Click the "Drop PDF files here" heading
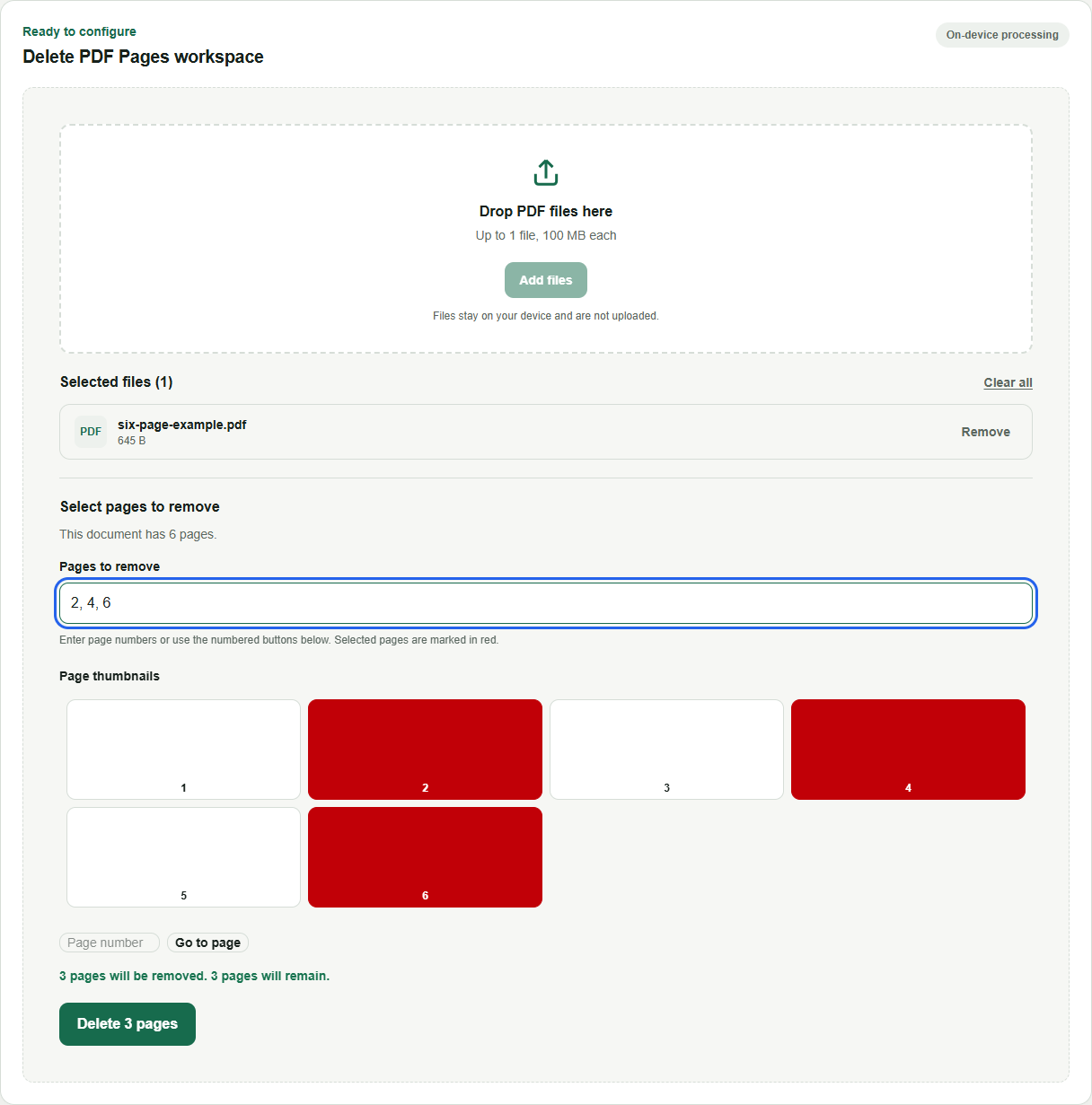The width and height of the screenshot is (1092, 1105). (546, 211)
